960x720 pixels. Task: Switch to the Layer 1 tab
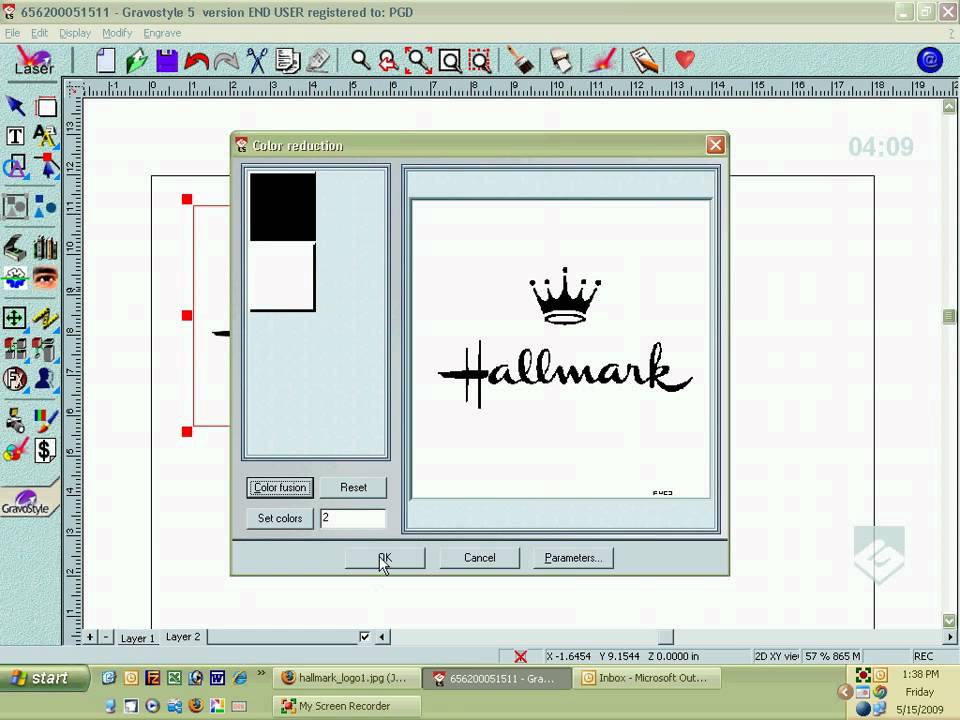[x=138, y=638]
